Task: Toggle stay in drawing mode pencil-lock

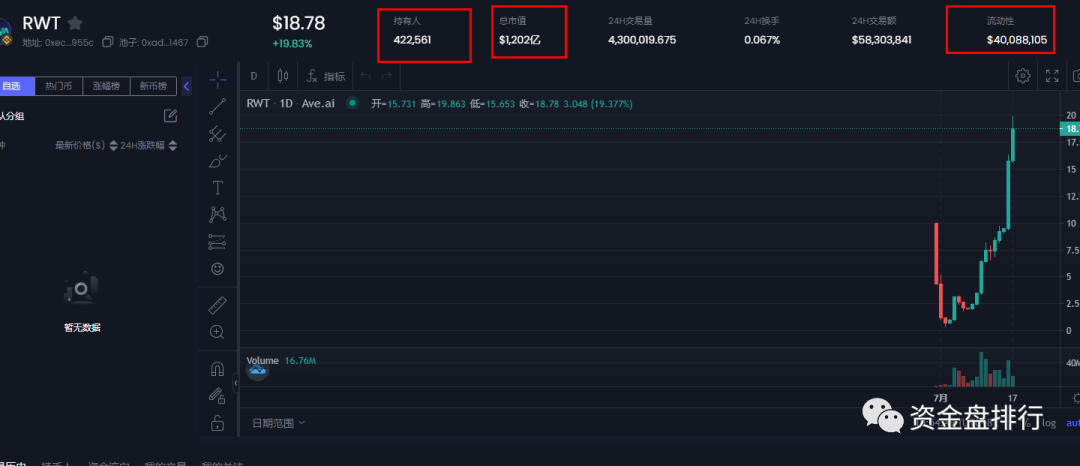Action: point(218,396)
